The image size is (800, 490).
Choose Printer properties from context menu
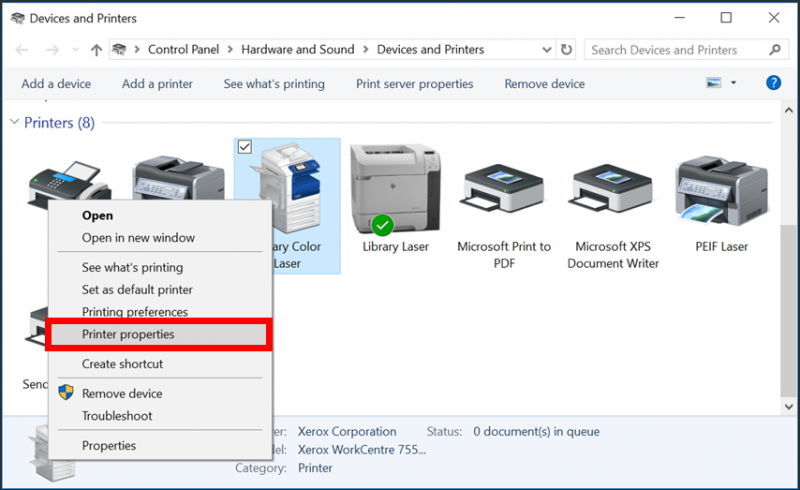click(128, 335)
